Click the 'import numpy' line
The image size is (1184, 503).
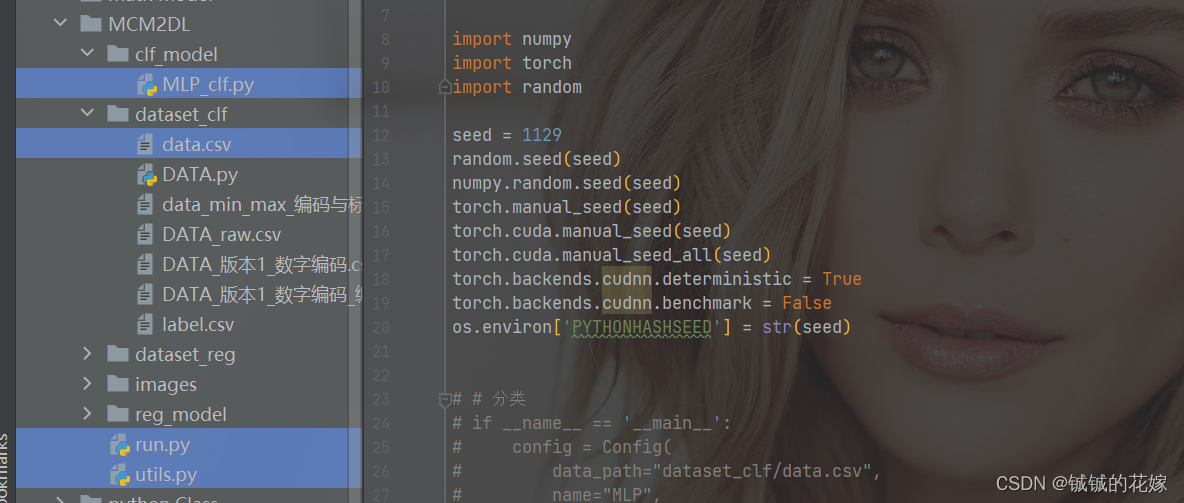[512, 39]
